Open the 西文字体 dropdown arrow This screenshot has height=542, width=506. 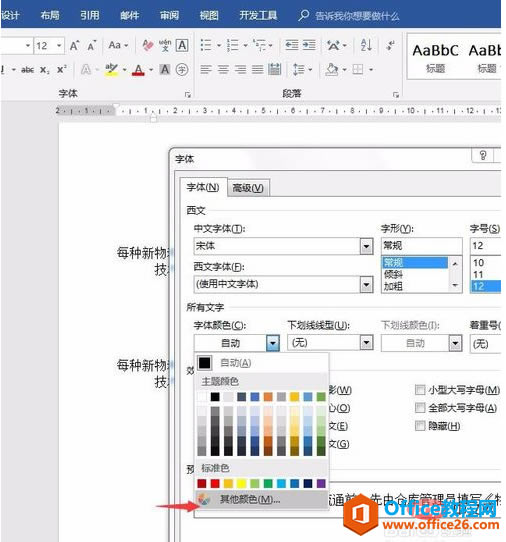(x=366, y=284)
